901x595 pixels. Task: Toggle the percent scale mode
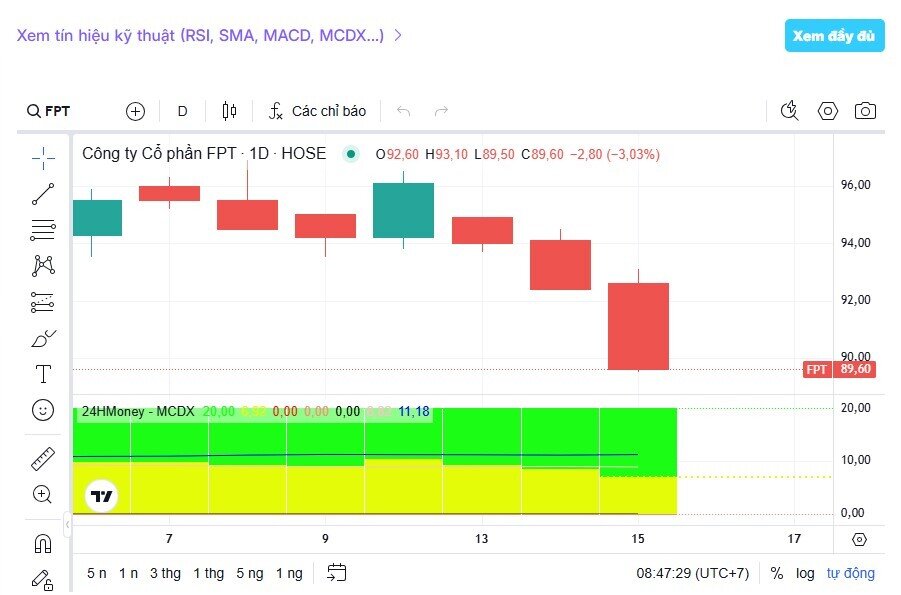(x=776, y=573)
